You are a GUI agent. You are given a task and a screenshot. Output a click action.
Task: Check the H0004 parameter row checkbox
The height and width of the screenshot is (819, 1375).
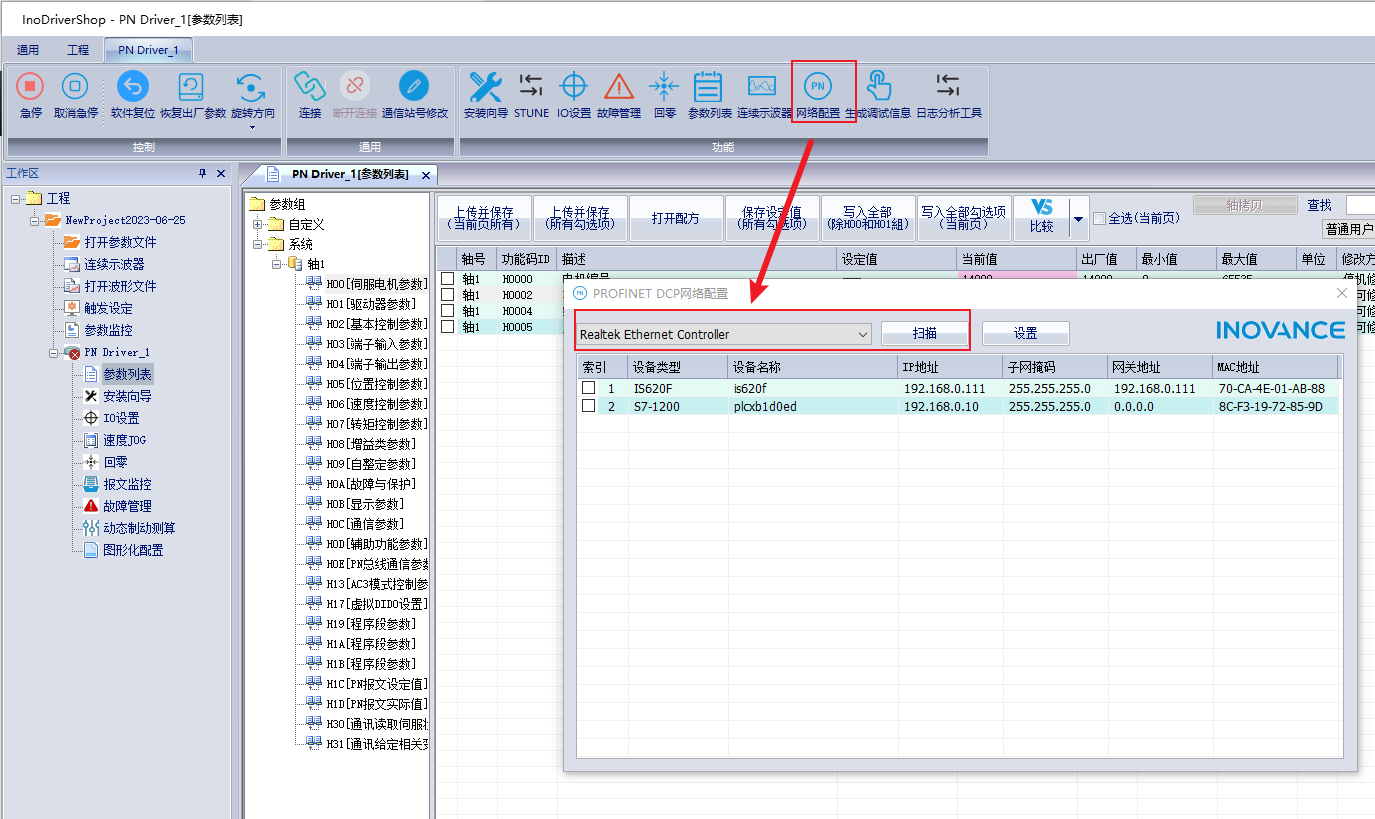pos(448,310)
